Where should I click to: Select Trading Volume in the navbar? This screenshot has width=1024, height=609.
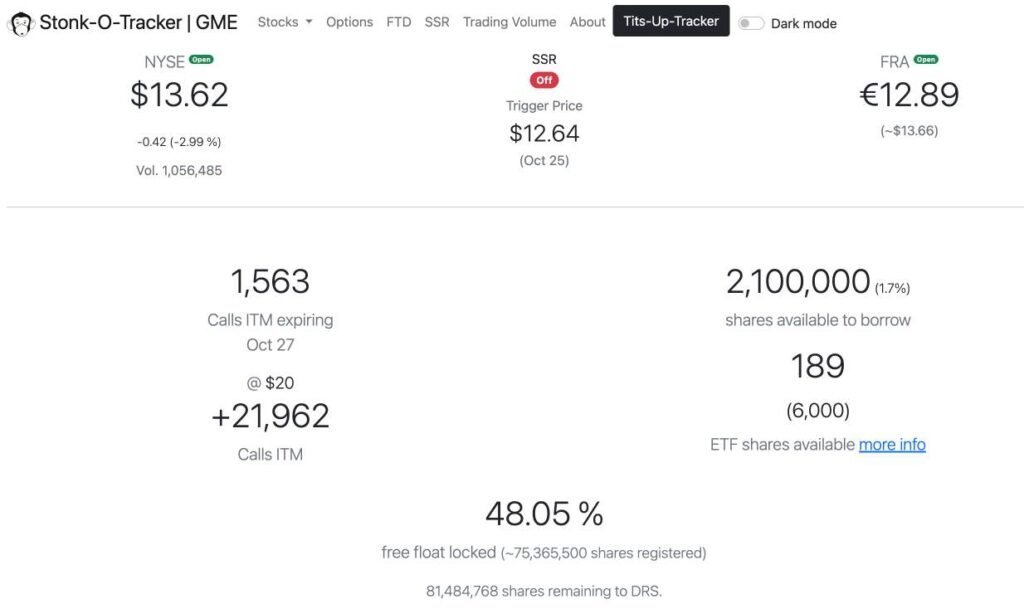509,22
